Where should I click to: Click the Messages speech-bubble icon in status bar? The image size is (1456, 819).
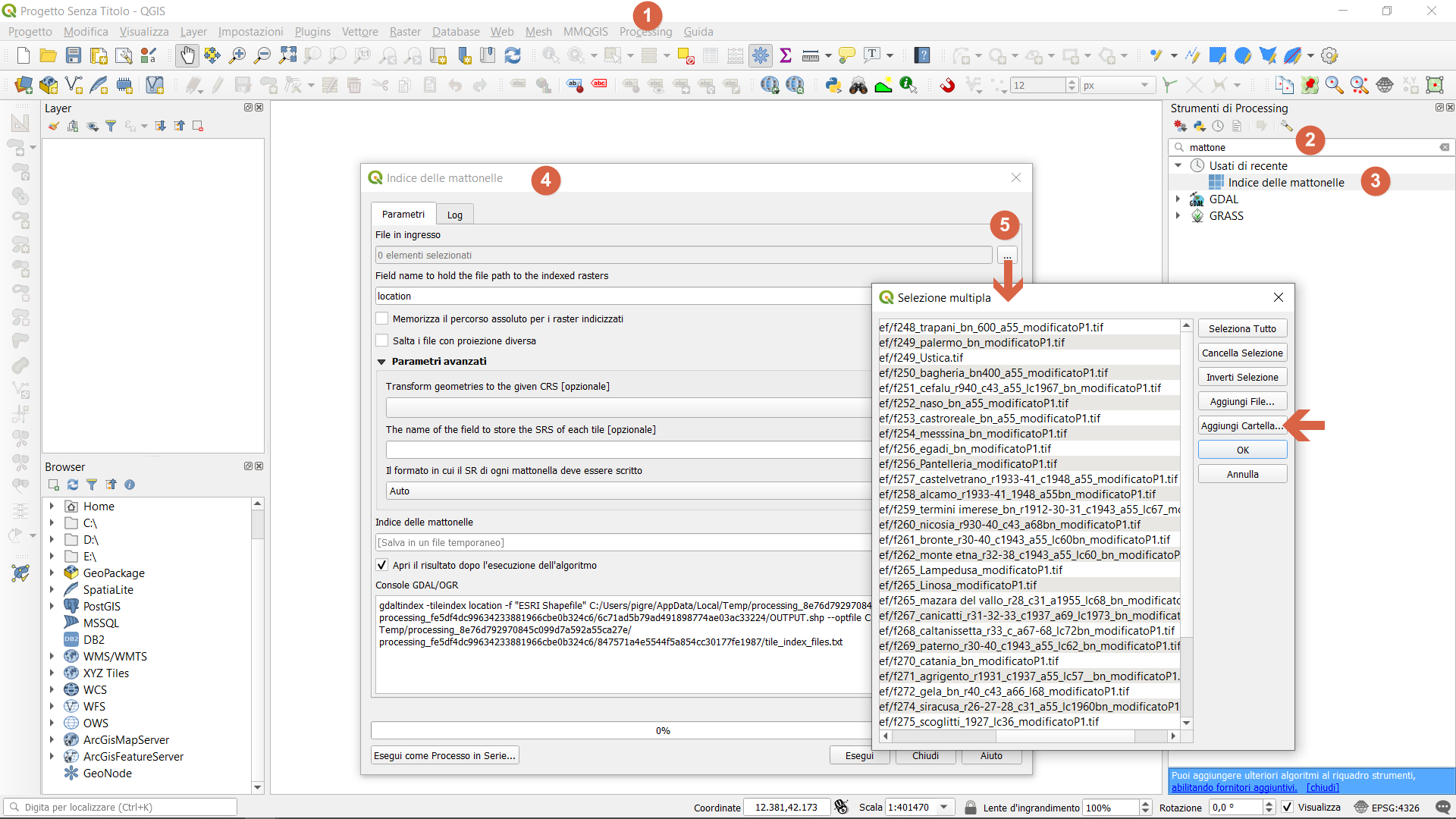pos(1442,807)
